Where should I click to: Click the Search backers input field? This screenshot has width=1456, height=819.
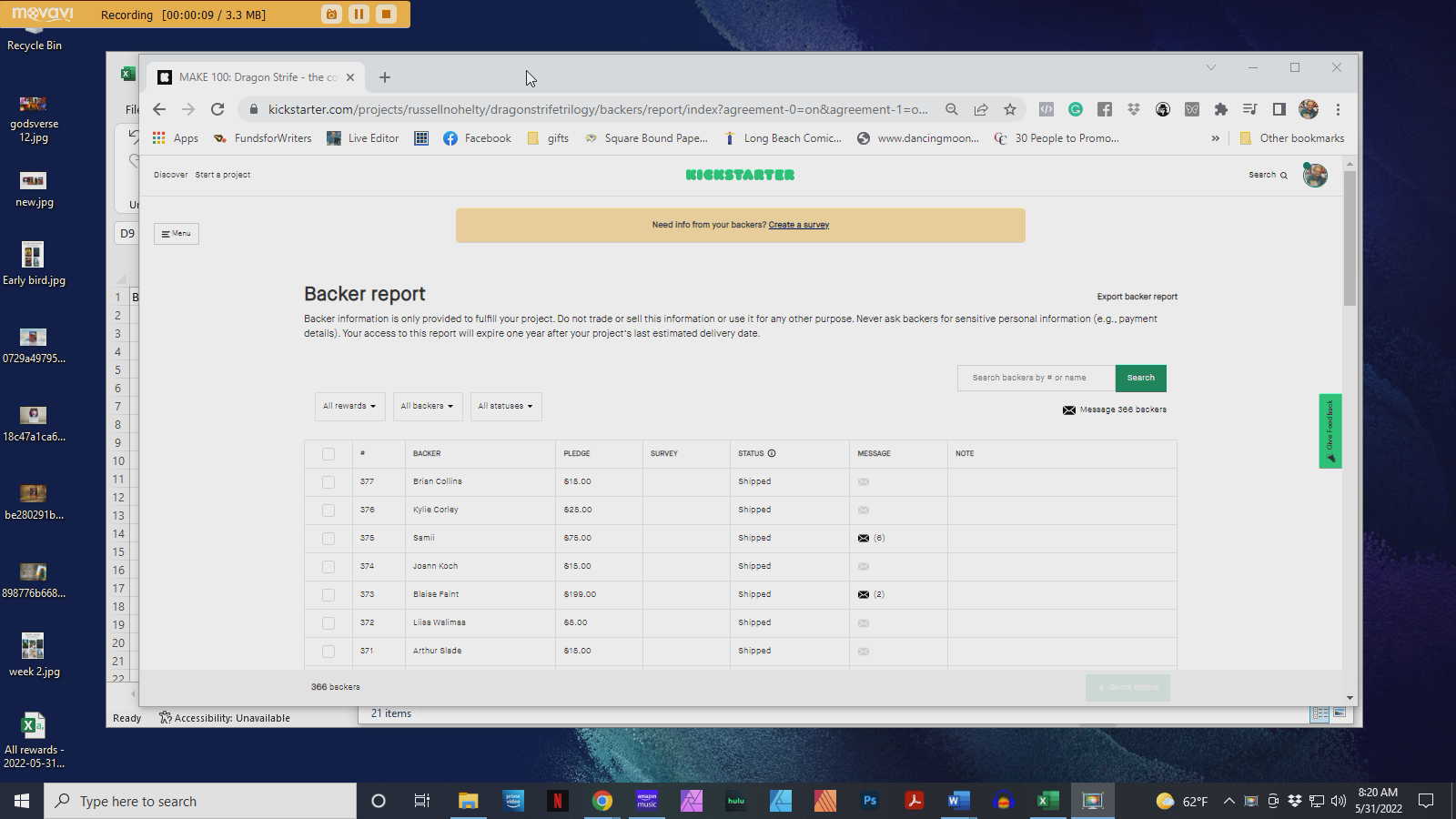[x=1036, y=378]
